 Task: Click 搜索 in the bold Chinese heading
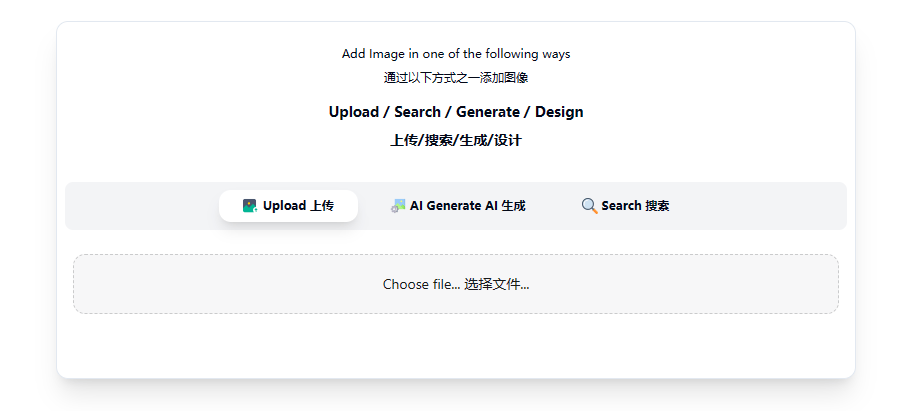point(438,141)
